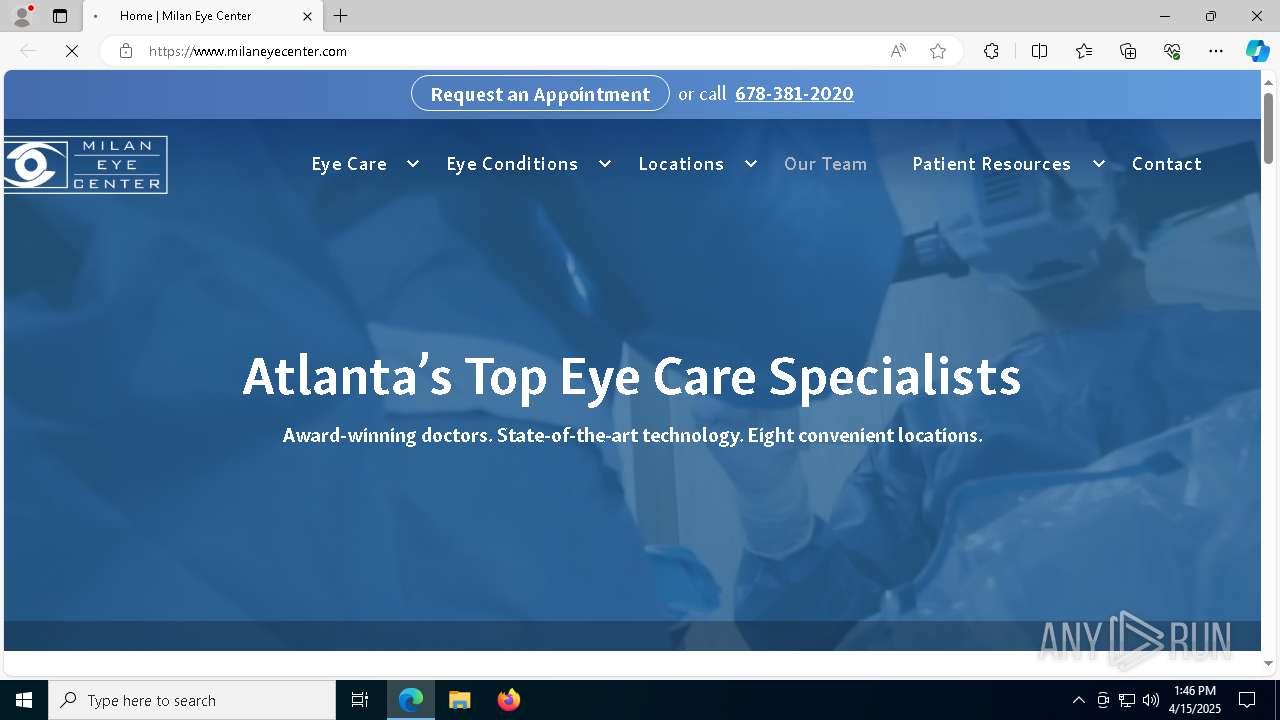Screen dimensions: 1280x720
Task: Open File Explorer from the taskbar
Action: [x=459, y=700]
